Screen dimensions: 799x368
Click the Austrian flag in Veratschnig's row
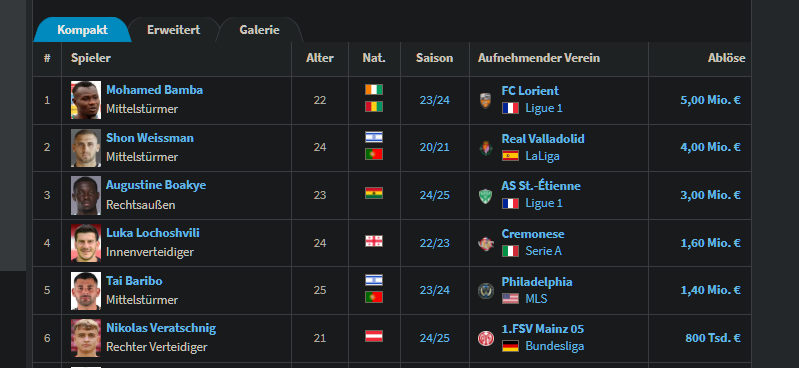click(x=374, y=336)
